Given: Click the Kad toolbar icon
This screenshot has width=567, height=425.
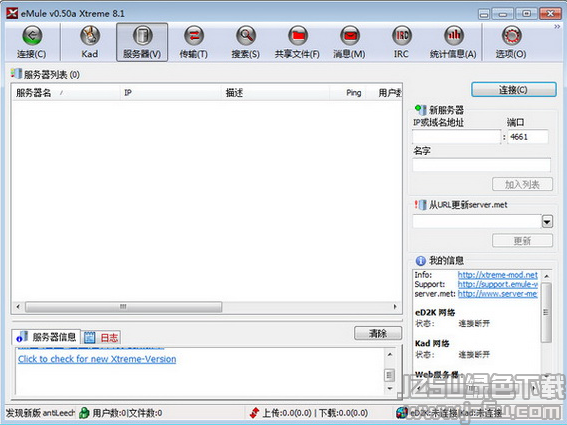Looking at the screenshot, I should click(89, 42).
